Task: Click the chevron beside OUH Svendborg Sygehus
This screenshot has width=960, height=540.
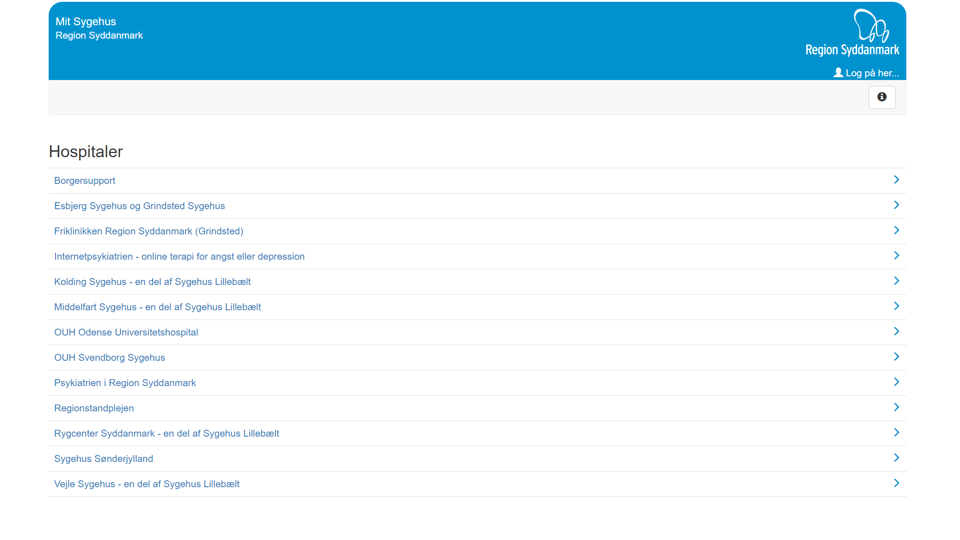Action: (x=896, y=357)
